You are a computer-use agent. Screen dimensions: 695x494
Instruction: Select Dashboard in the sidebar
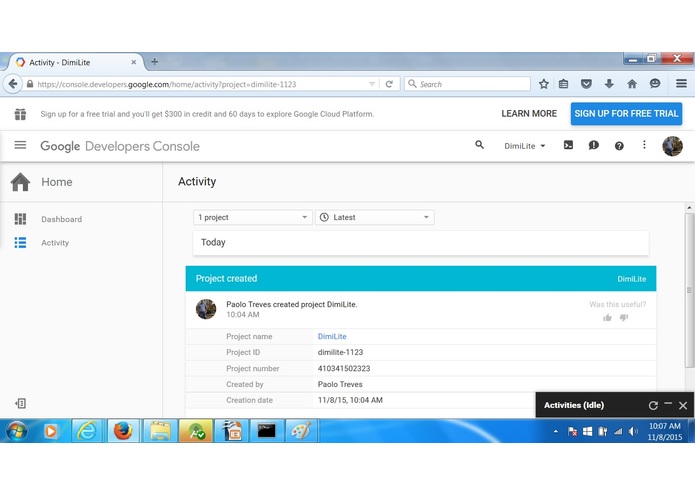click(62, 219)
